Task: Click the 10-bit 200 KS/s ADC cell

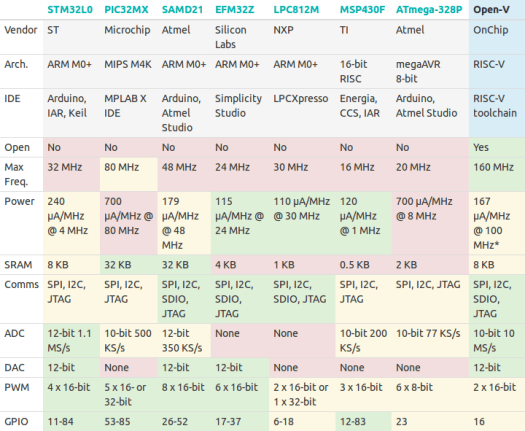Action: 363,341
